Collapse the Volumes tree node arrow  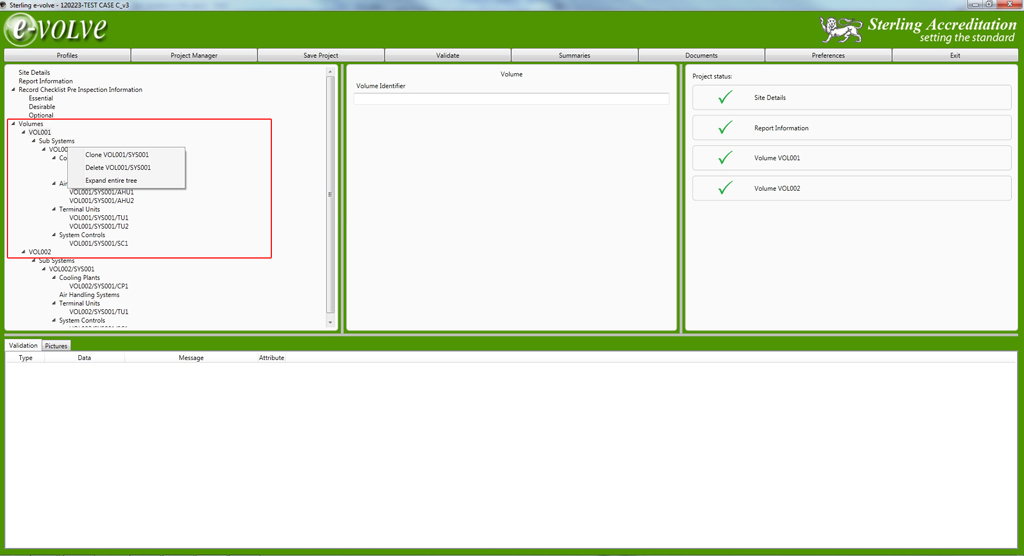14,123
